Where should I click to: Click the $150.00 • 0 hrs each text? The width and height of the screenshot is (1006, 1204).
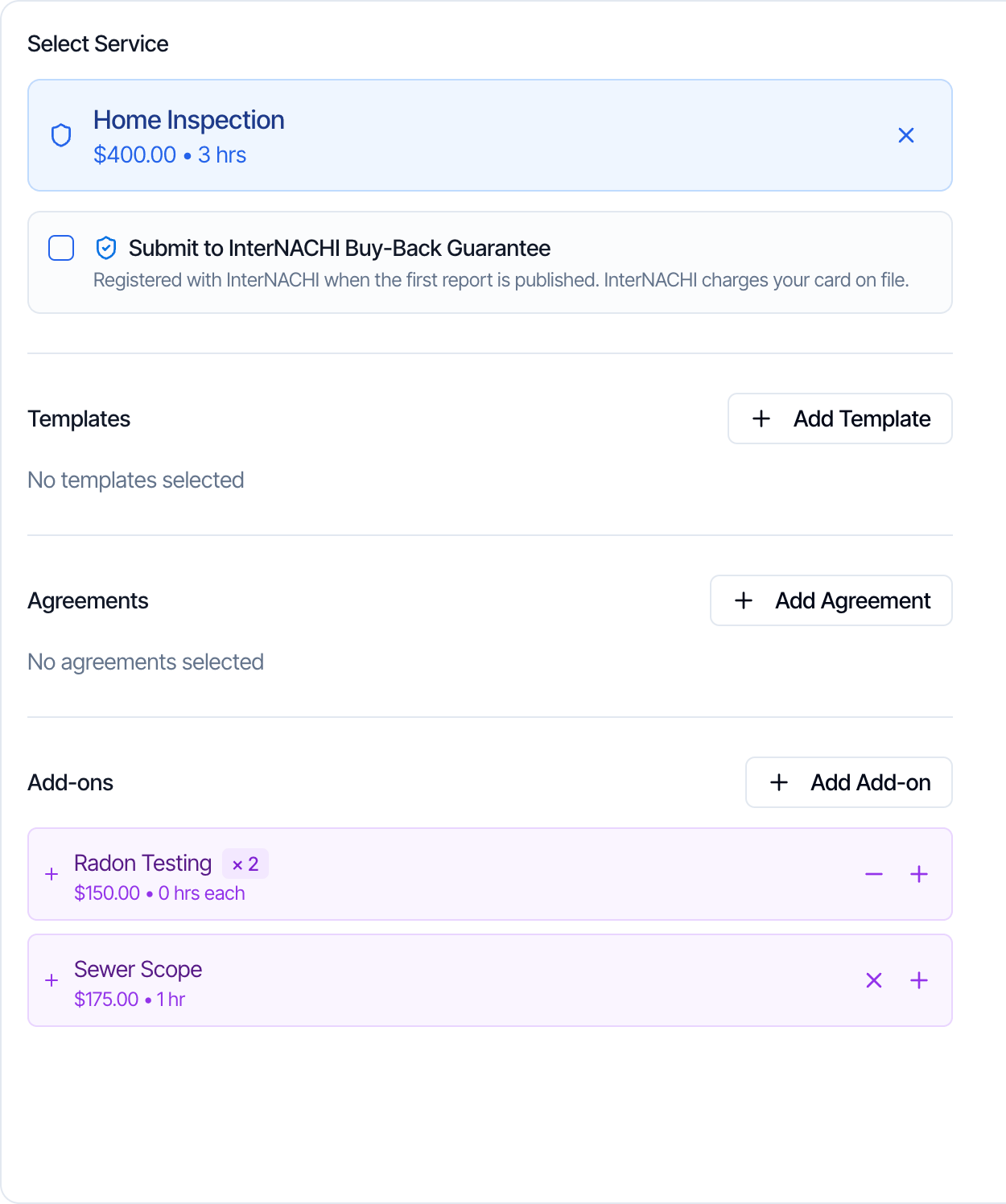pyautogui.click(x=159, y=893)
